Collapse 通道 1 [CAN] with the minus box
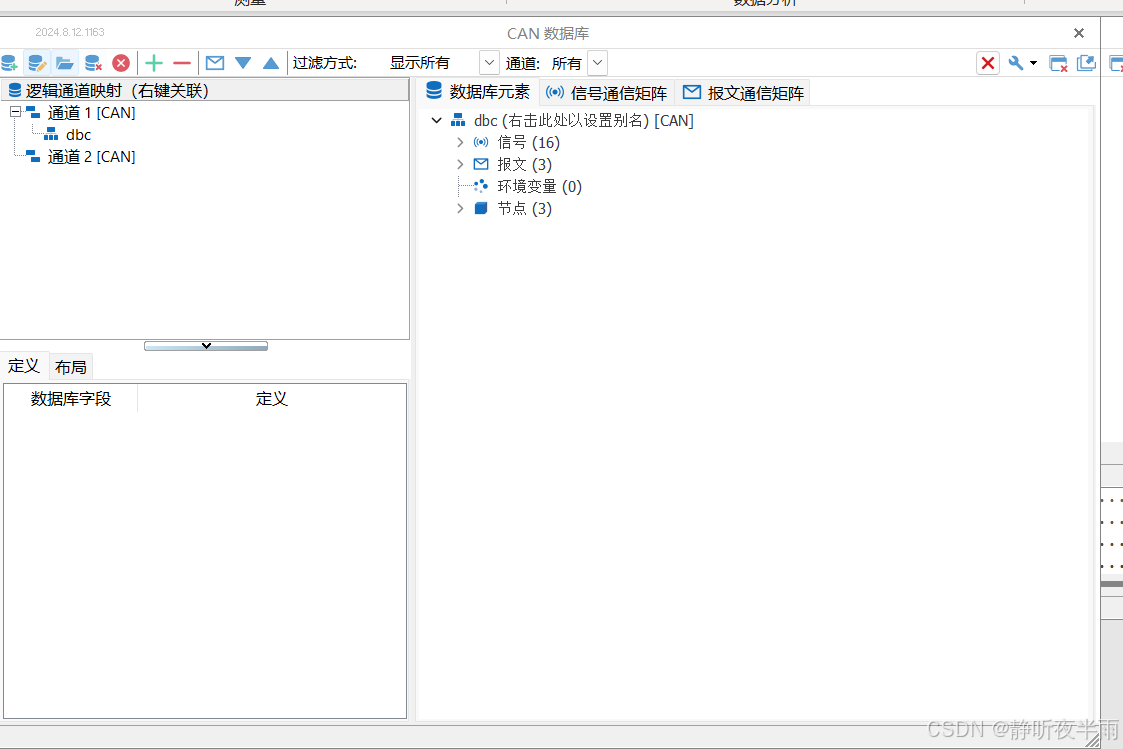The image size is (1123, 749). click(15, 112)
